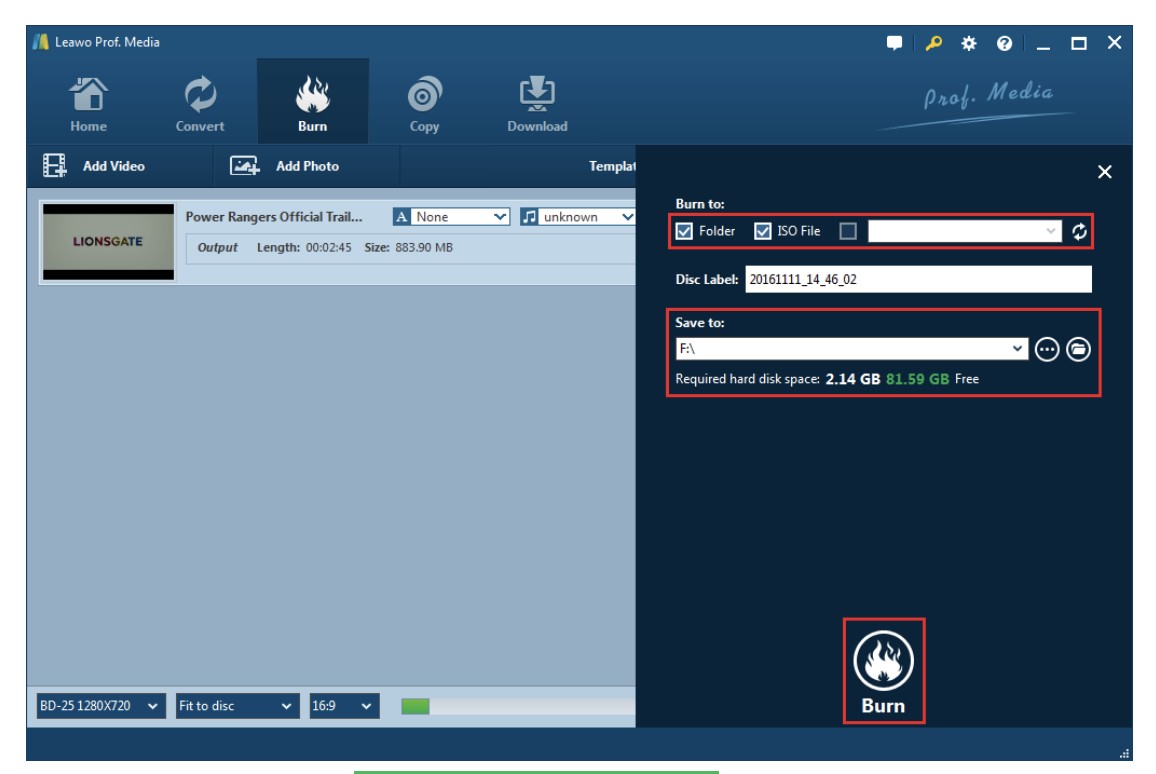This screenshot has width=1156, height=774.
Task: Uncheck the ISO File checkbox
Action: click(x=763, y=232)
